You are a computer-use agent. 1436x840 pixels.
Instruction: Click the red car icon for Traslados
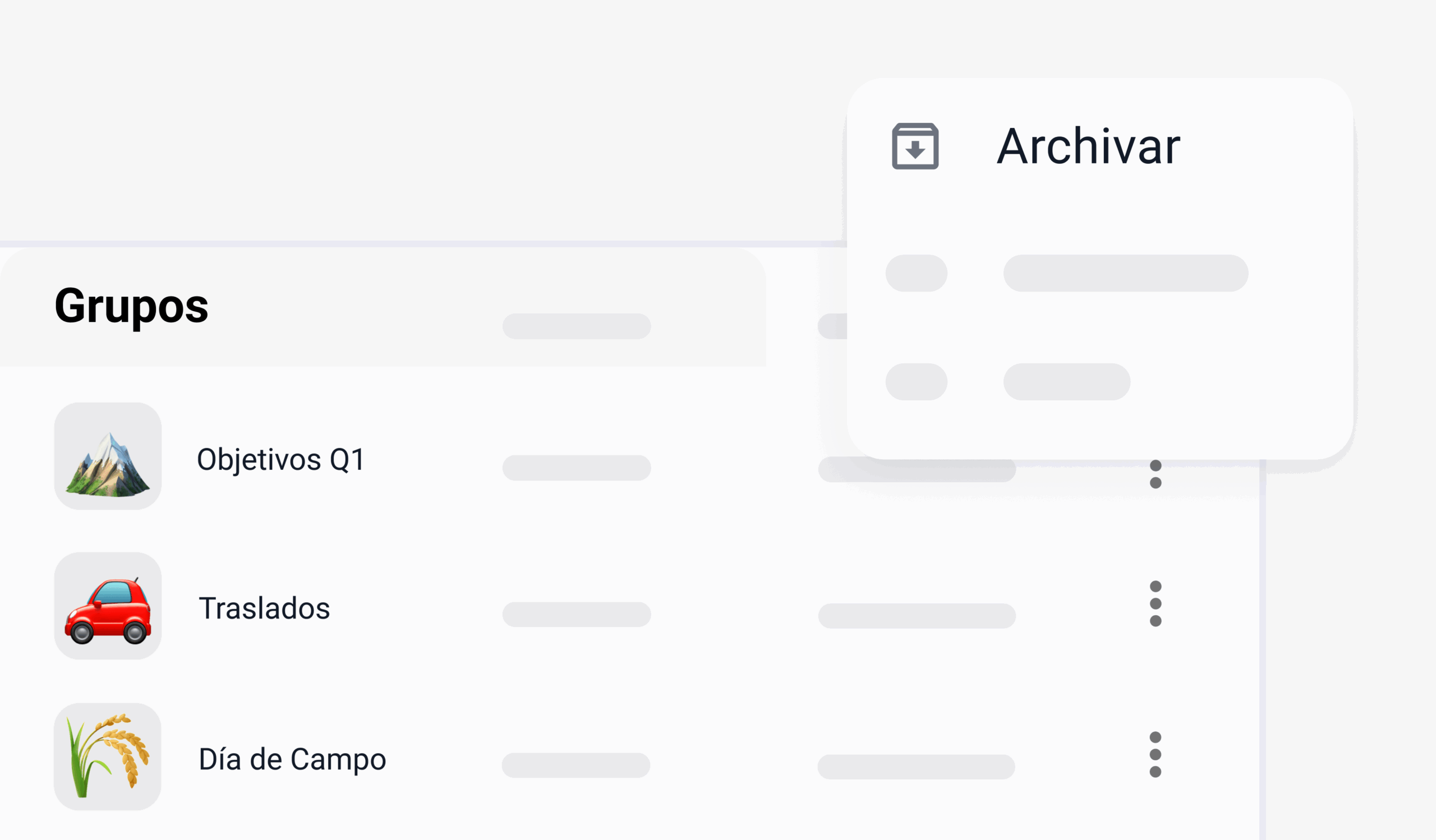click(108, 606)
